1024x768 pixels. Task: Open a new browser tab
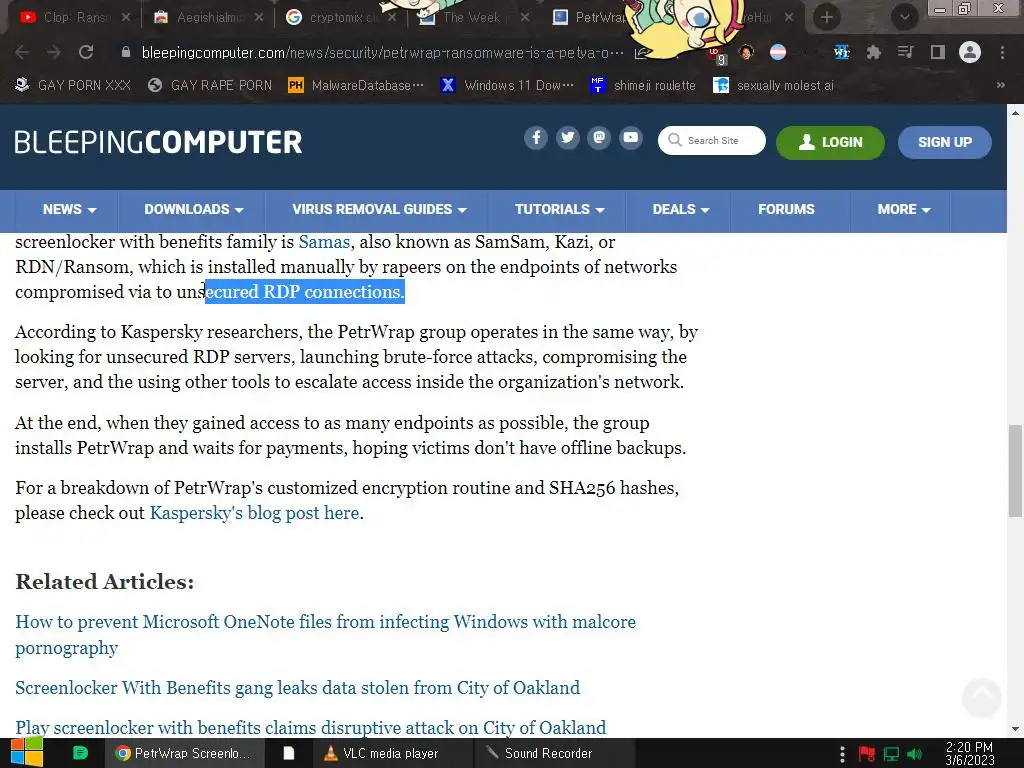point(827,17)
